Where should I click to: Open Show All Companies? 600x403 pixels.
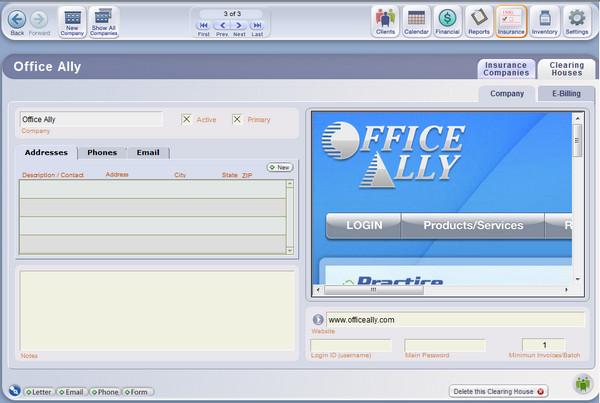pos(103,22)
